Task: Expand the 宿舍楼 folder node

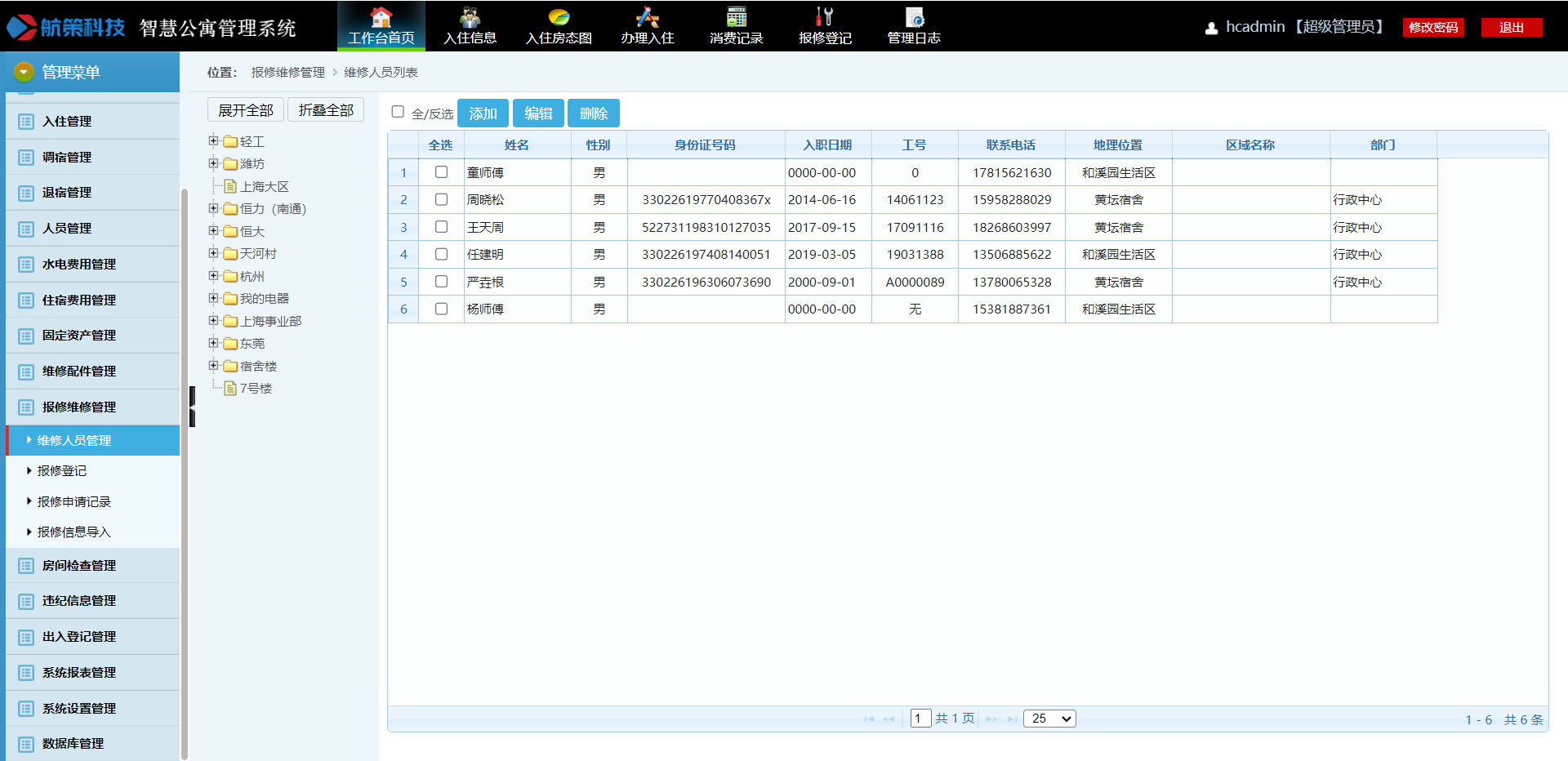Action: pos(213,365)
